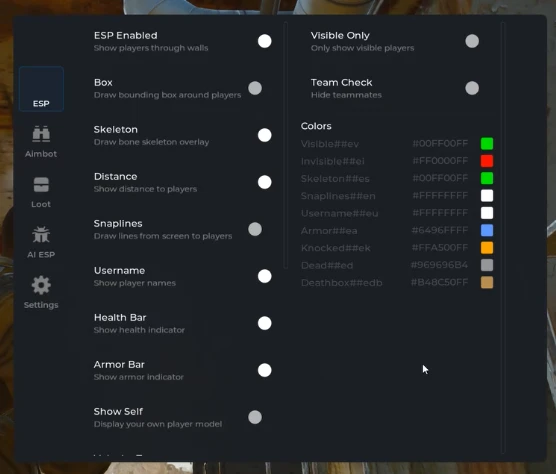556x474 pixels.
Task: Open the Dead##ed gray color swatch
Action: pyautogui.click(x=487, y=265)
